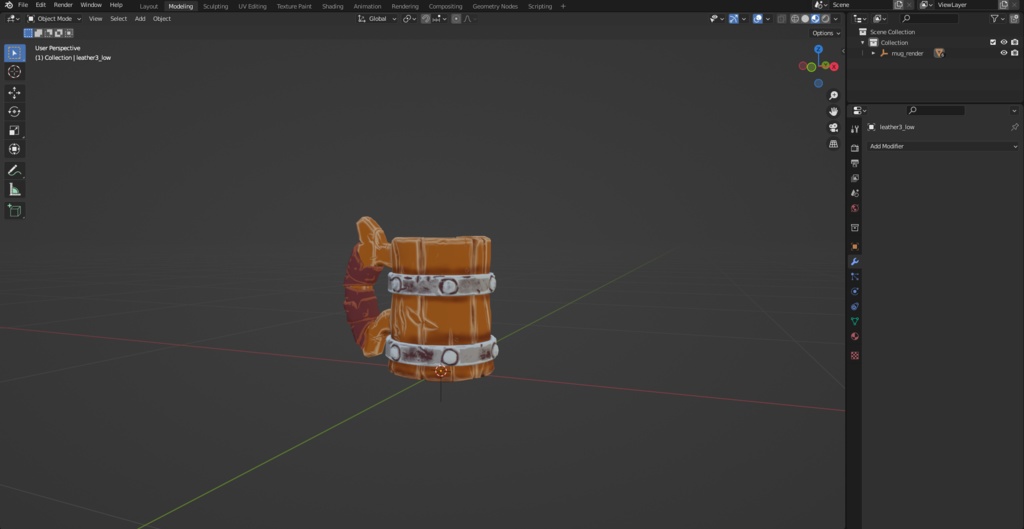Open the shading options dropdown arrow
Image resolution: width=1024 pixels, height=529 pixels.
pyautogui.click(x=836, y=19)
